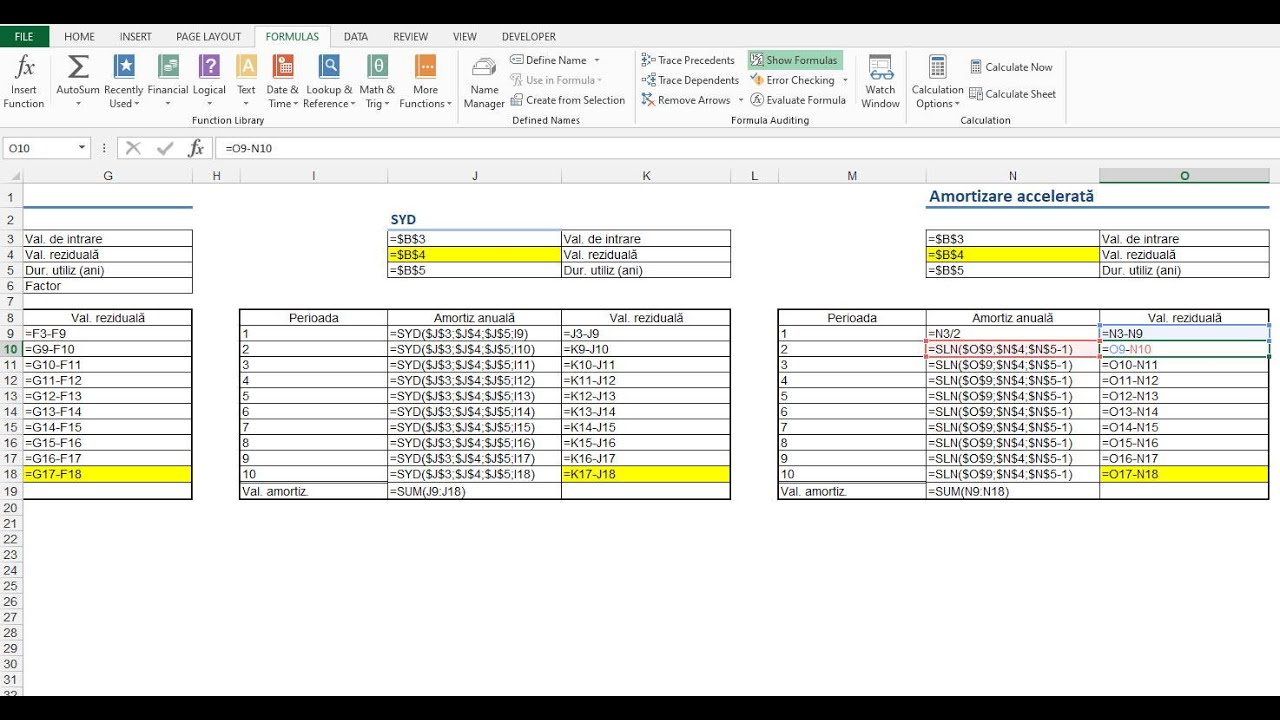Select the Factor cell in column G
Screen dimensions: 1280x720
click(x=107, y=286)
